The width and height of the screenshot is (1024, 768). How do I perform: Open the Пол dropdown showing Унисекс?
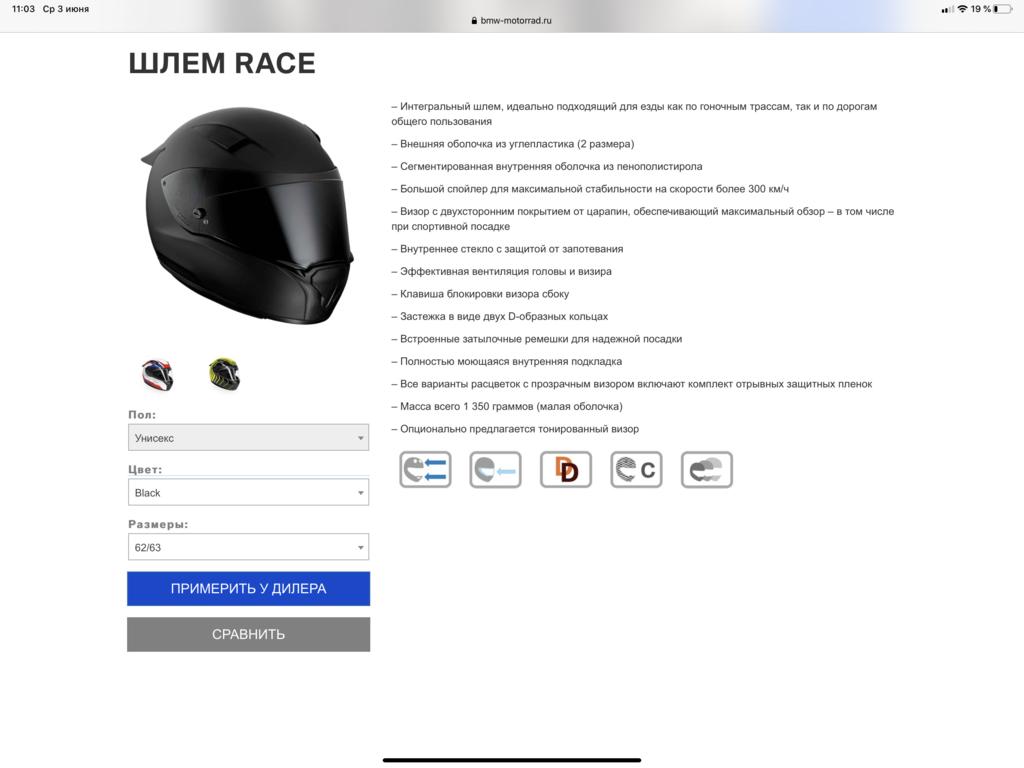click(248, 438)
